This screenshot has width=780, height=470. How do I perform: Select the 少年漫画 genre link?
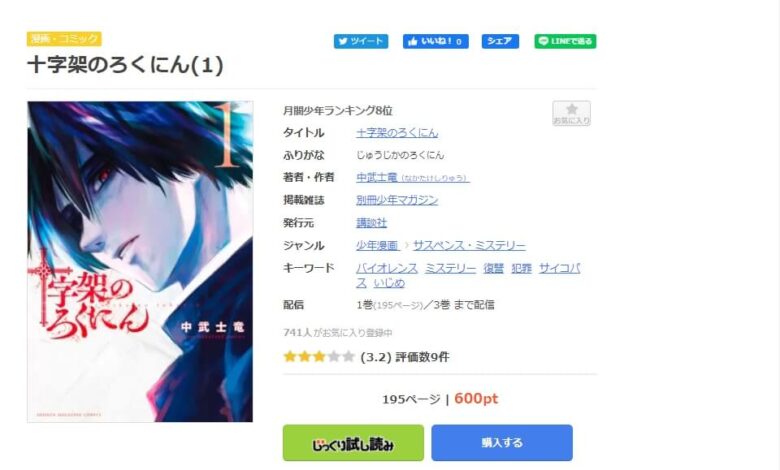(377, 246)
